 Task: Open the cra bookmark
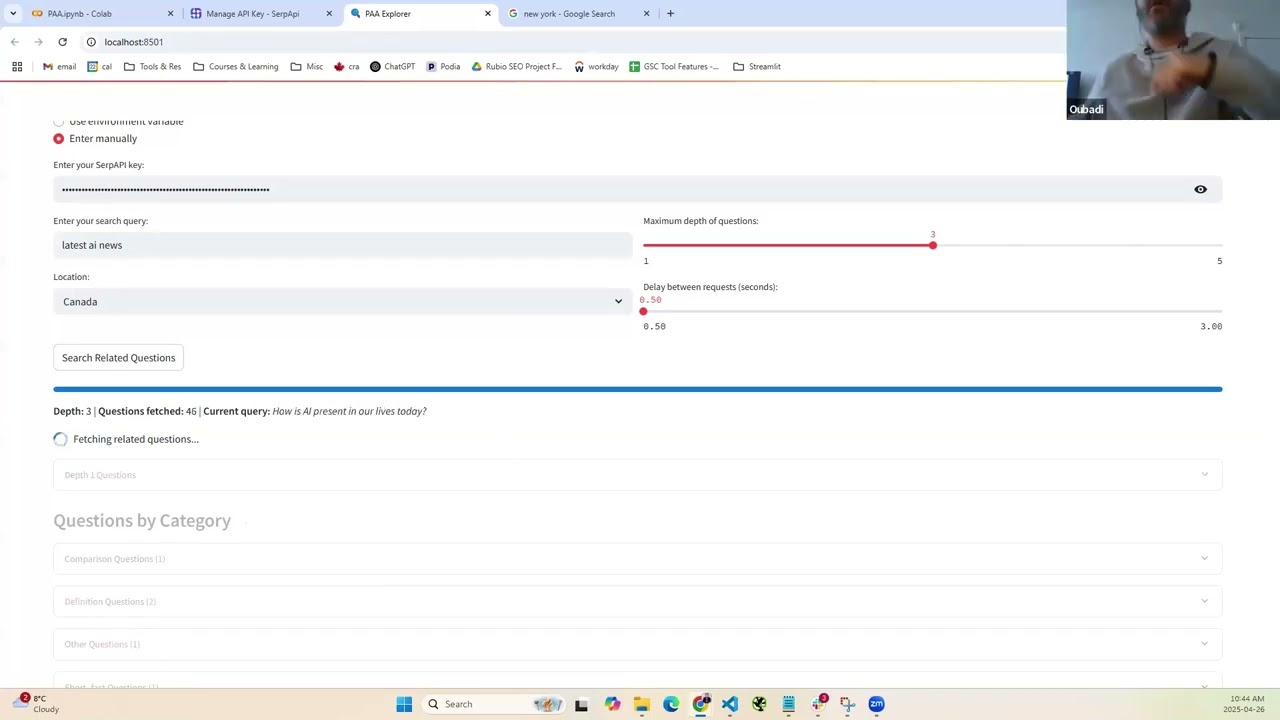(346, 66)
